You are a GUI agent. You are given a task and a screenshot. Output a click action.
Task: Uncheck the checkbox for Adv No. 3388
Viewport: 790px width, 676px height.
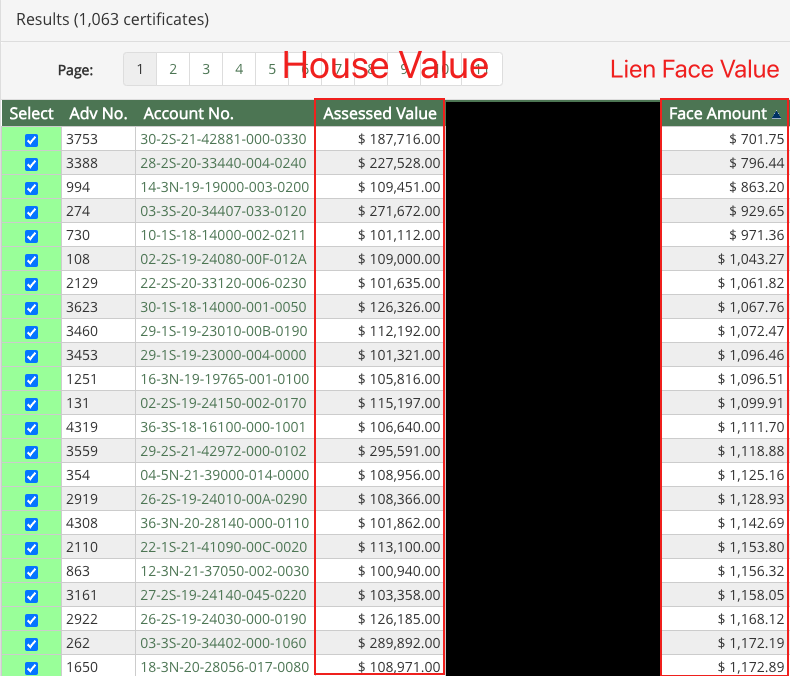pos(31,164)
